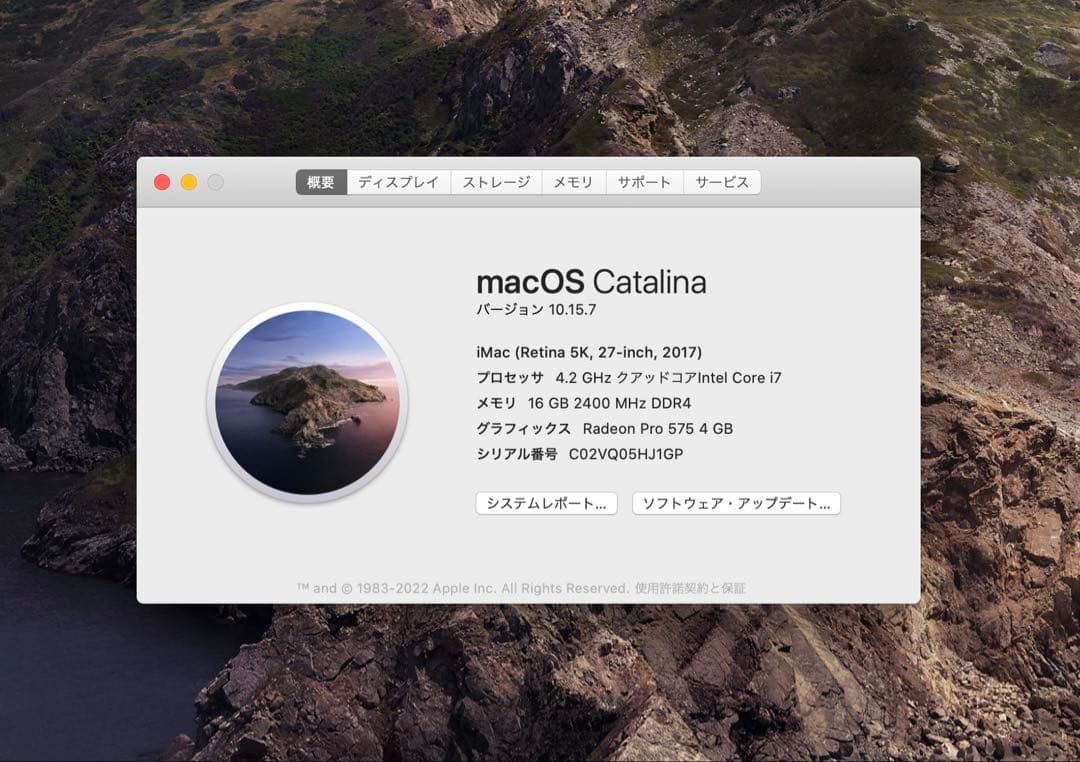This screenshot has height=762, width=1080.
Task: Click the プロセッサ specification line
Action: point(627,377)
